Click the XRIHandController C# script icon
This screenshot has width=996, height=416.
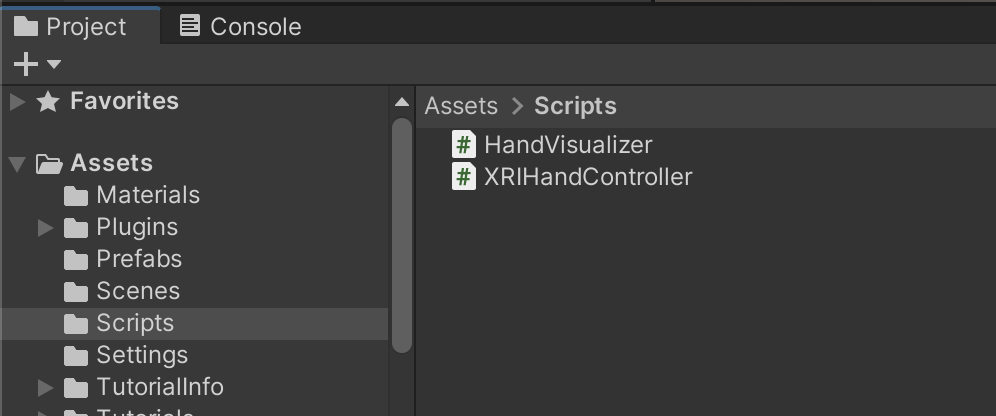[x=464, y=177]
